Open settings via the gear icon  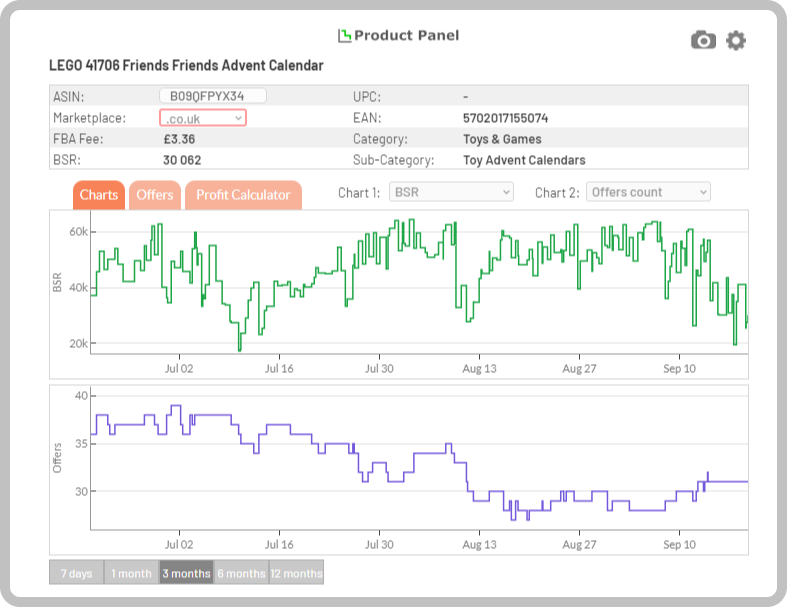coord(736,40)
